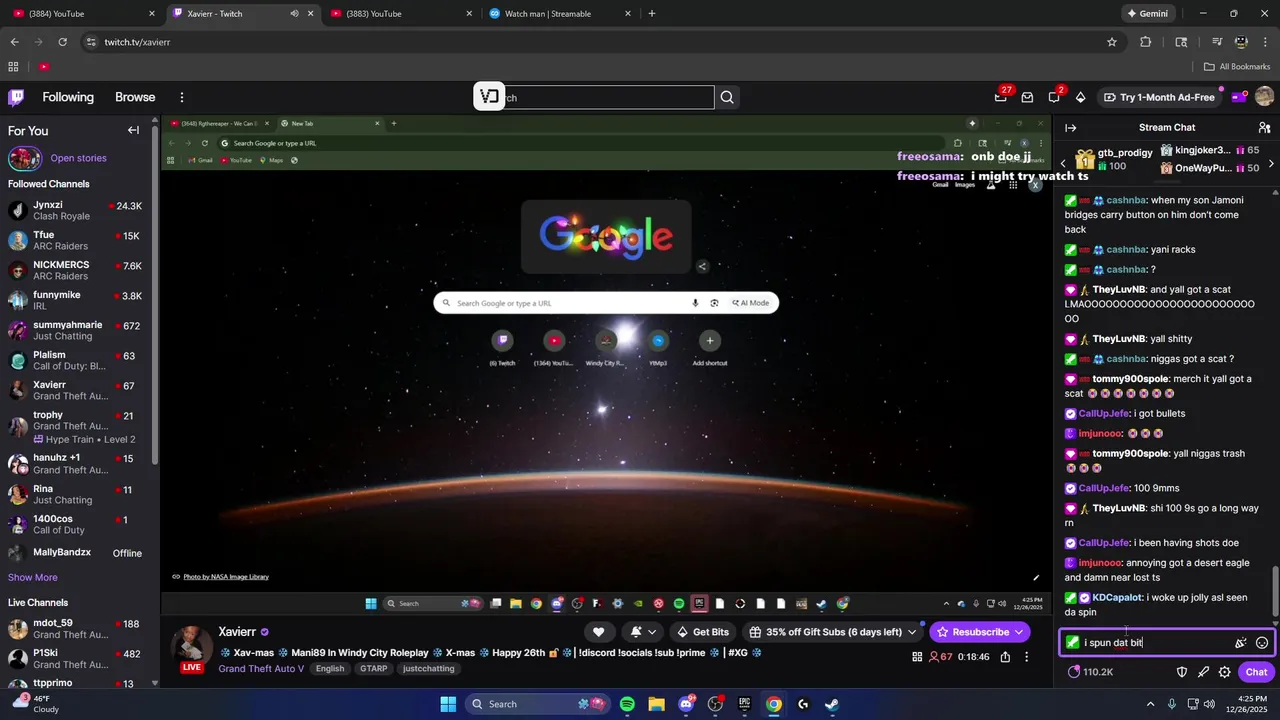Switch to the (3884) YouTube tab
The width and height of the screenshot is (1280, 720).
82,14
